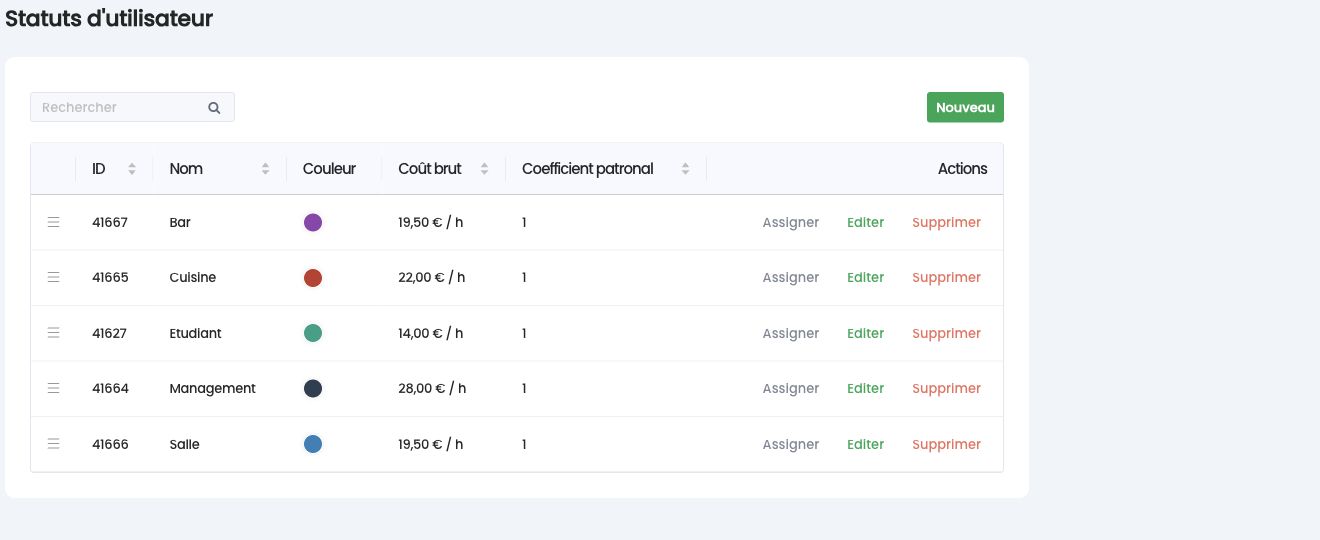Delete the Bar status
The width and height of the screenshot is (1320, 540).
947,222
